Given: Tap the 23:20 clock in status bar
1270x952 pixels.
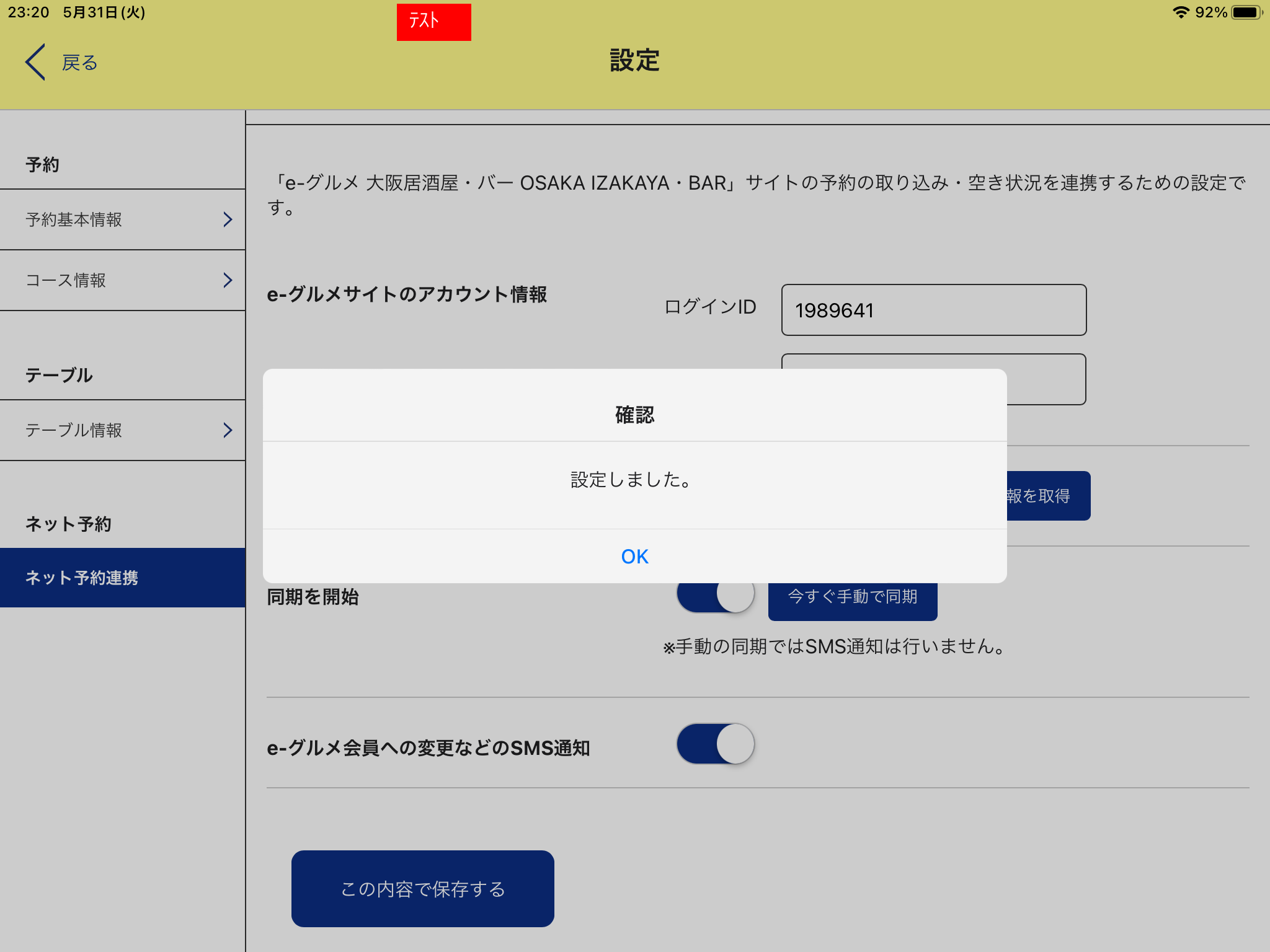Looking at the screenshot, I should click(29, 12).
